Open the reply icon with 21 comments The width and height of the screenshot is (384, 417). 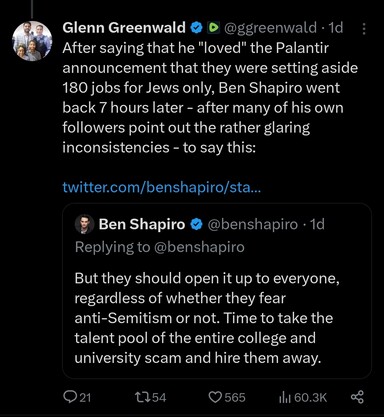point(77,397)
